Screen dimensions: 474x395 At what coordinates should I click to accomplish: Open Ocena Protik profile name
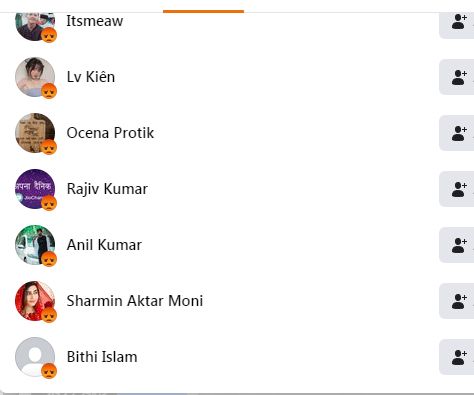pos(110,133)
